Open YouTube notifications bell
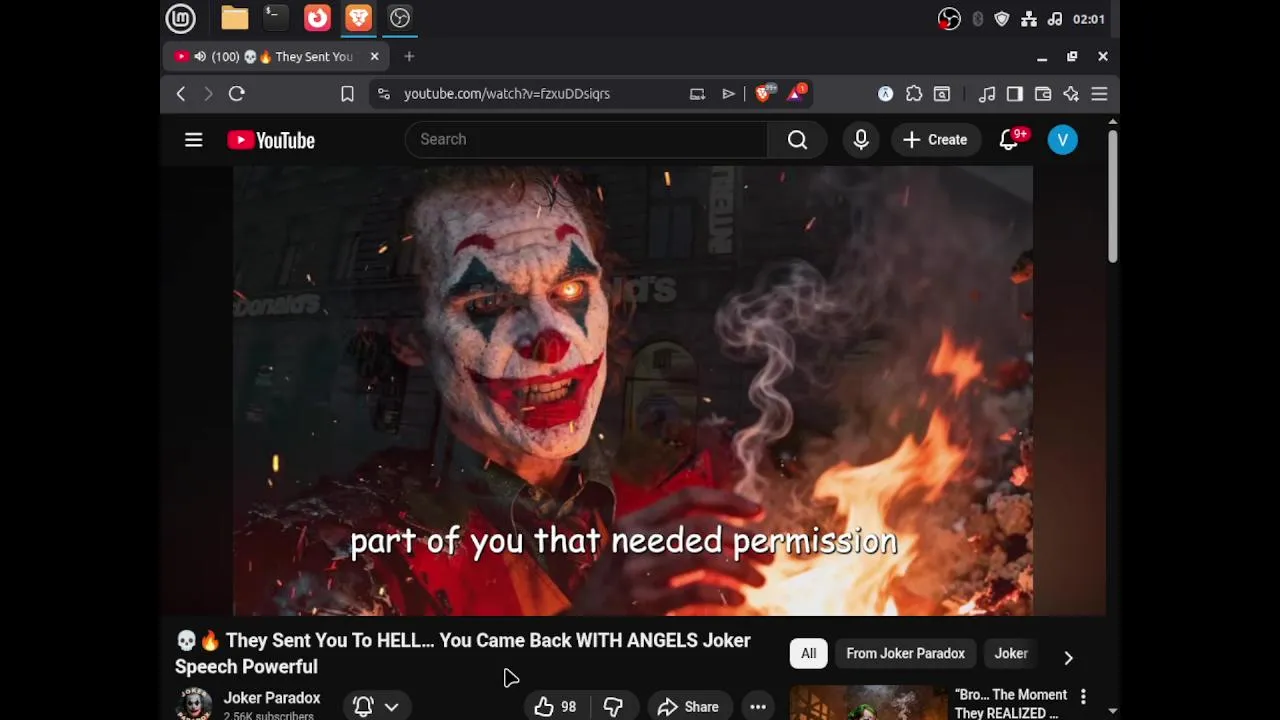 [1009, 140]
